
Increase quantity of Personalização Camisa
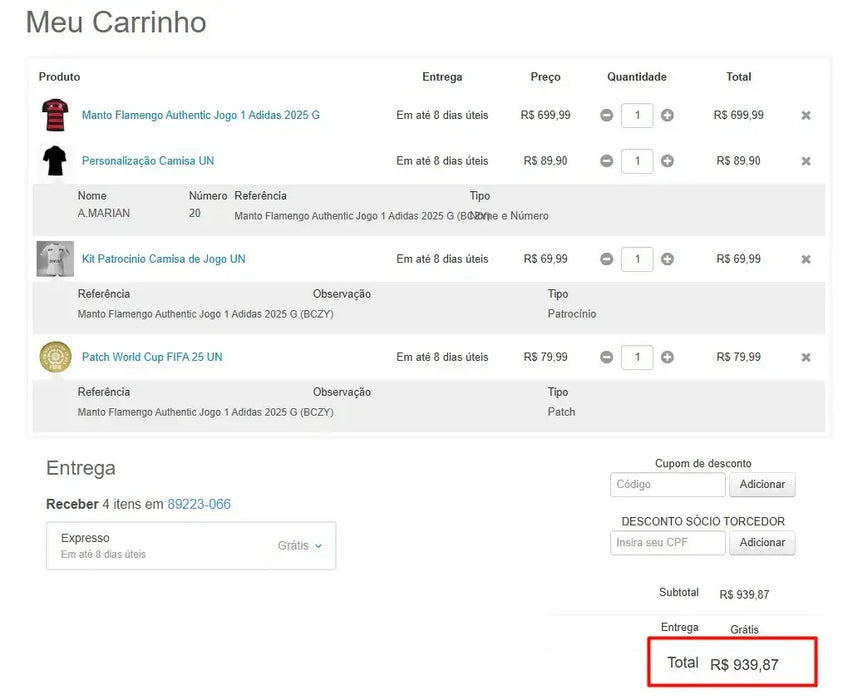click(x=667, y=161)
